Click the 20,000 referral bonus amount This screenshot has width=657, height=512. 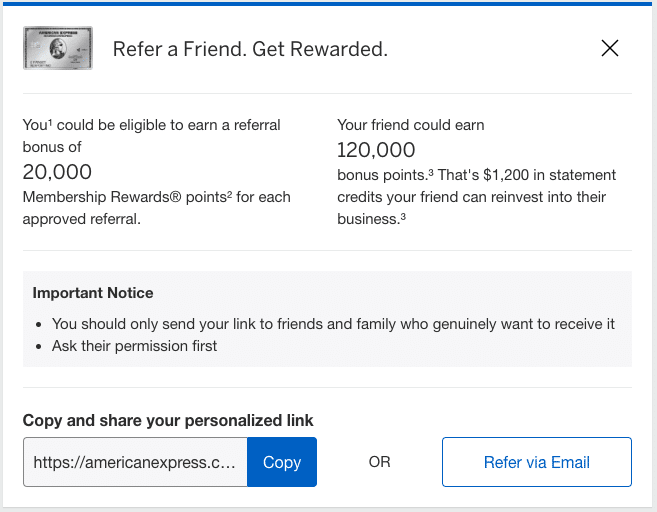pyautogui.click(x=57, y=172)
